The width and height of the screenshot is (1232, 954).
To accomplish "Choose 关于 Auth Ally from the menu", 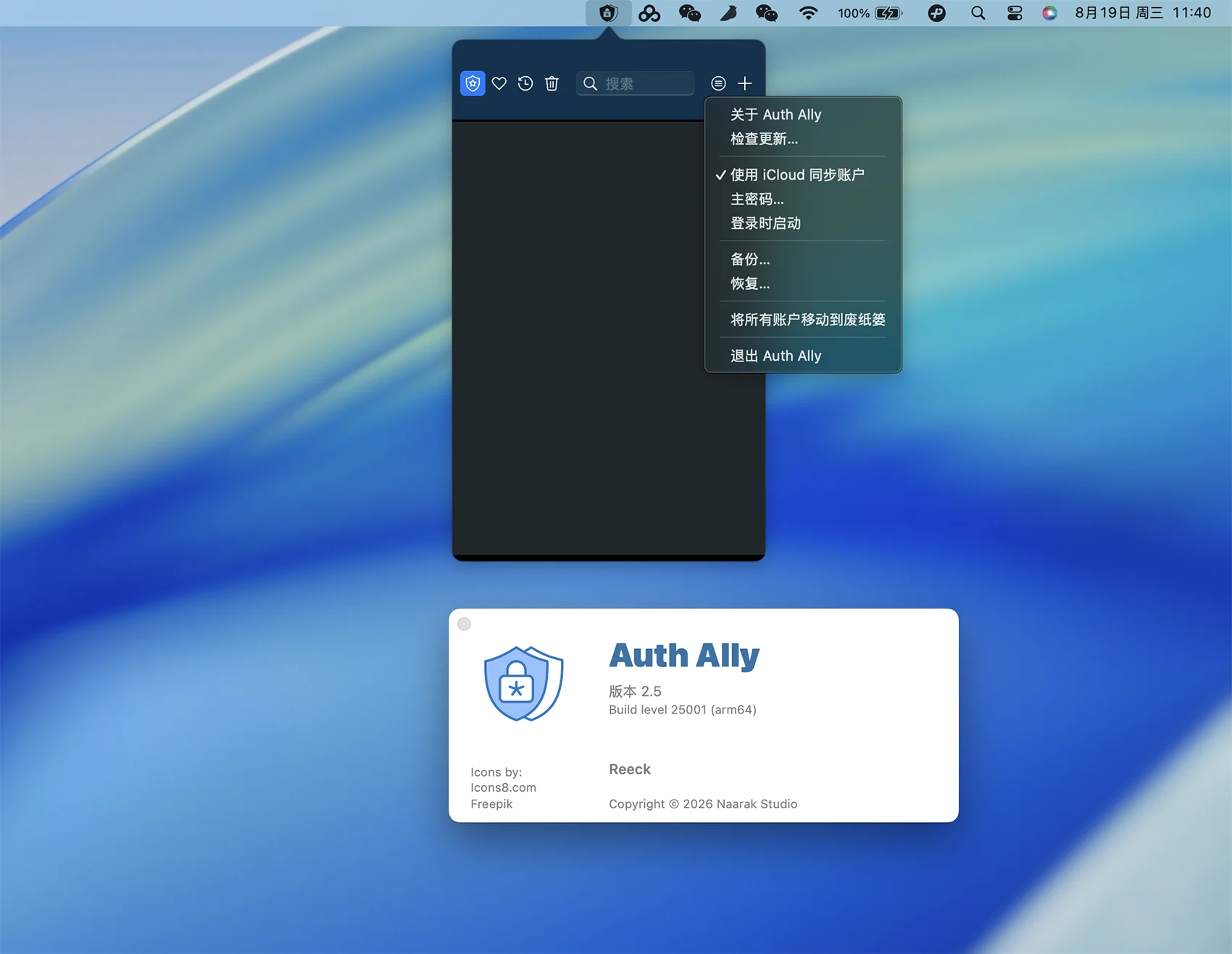I will [x=803, y=114].
